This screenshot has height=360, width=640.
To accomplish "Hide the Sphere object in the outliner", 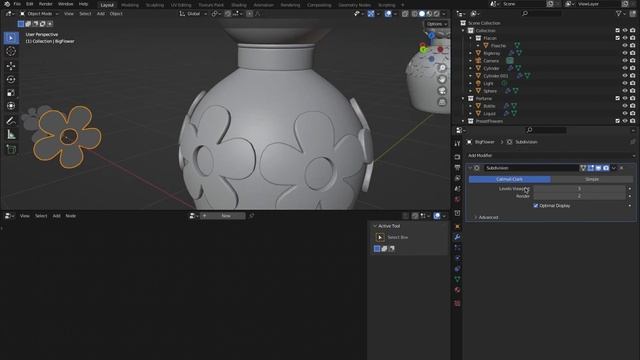I will 624,91.
